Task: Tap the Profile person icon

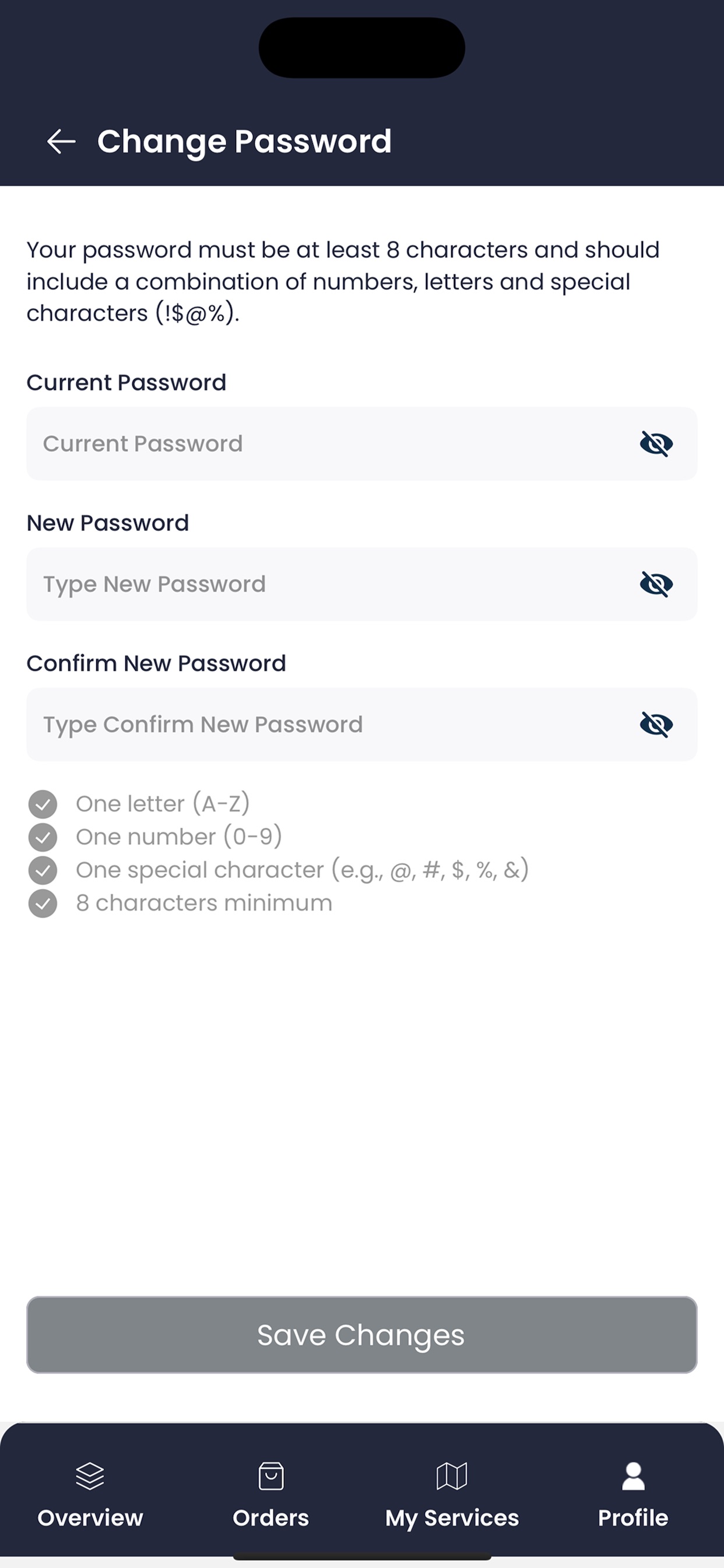Action: tap(632, 1475)
